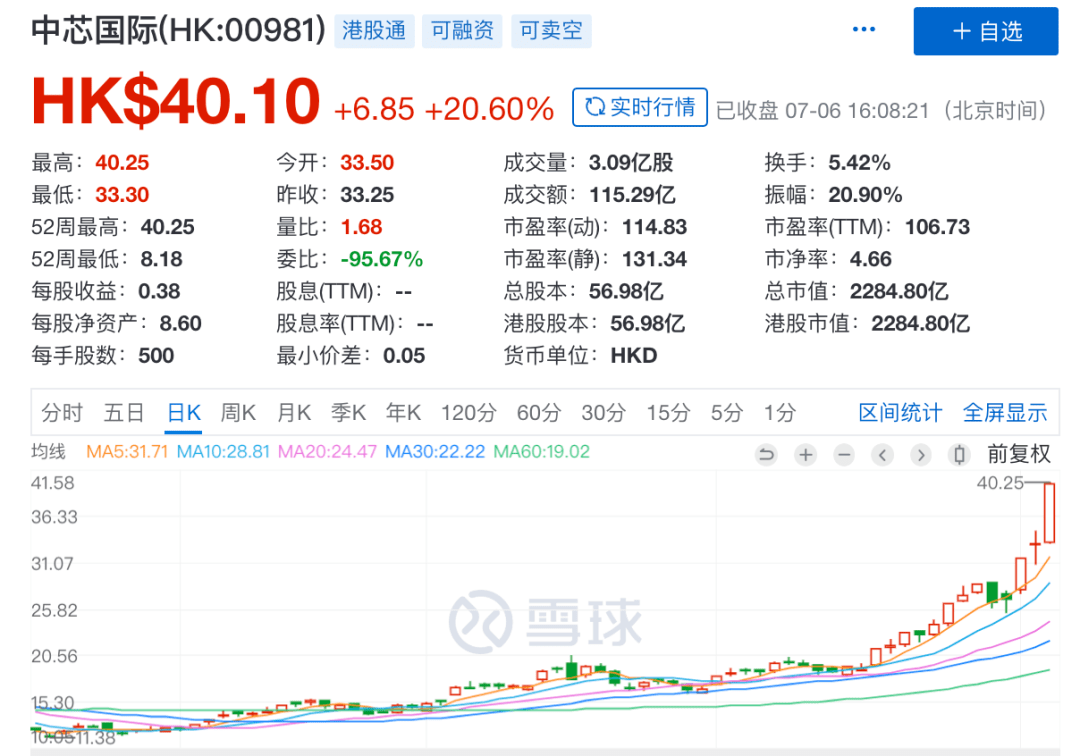Shift chart left with the left chevron
Screen dimensions: 1080x756
pos(882,454)
